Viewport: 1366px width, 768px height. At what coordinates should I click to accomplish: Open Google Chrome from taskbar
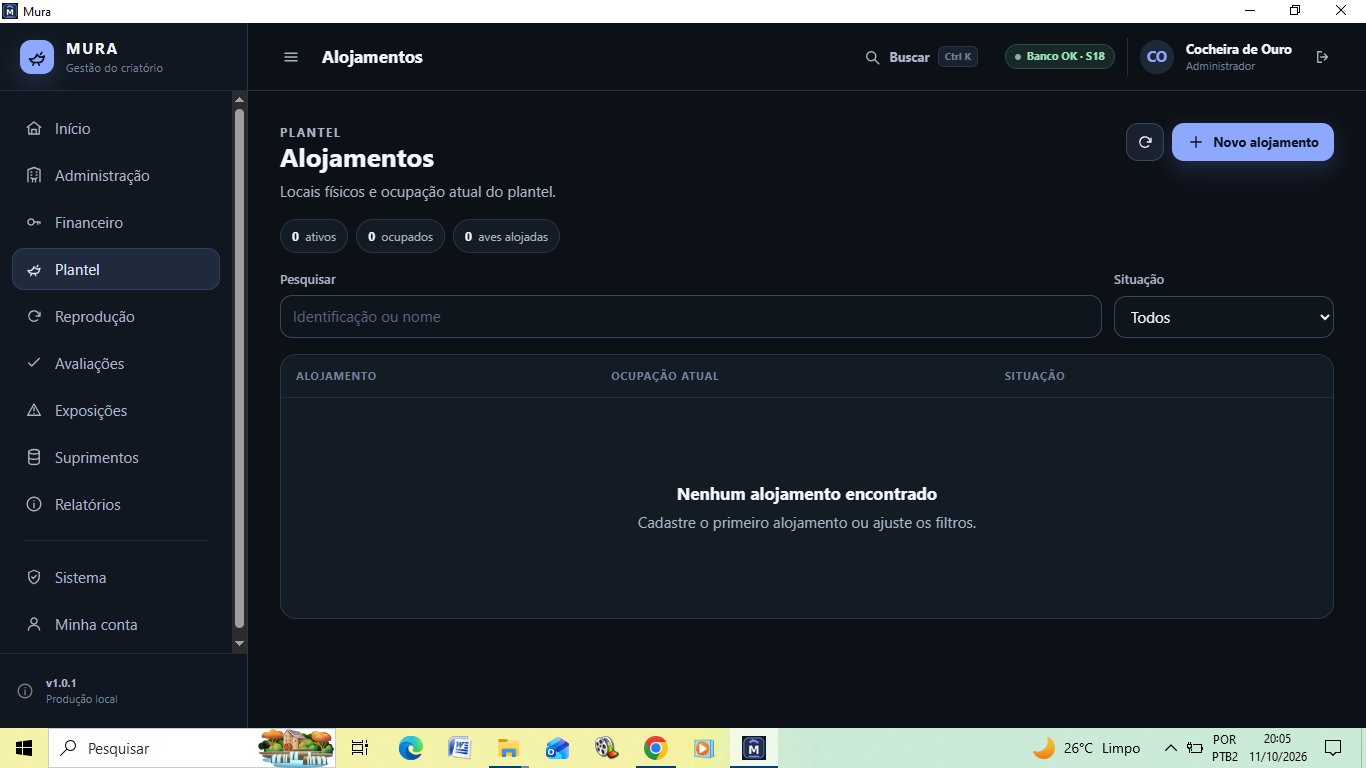click(x=655, y=748)
